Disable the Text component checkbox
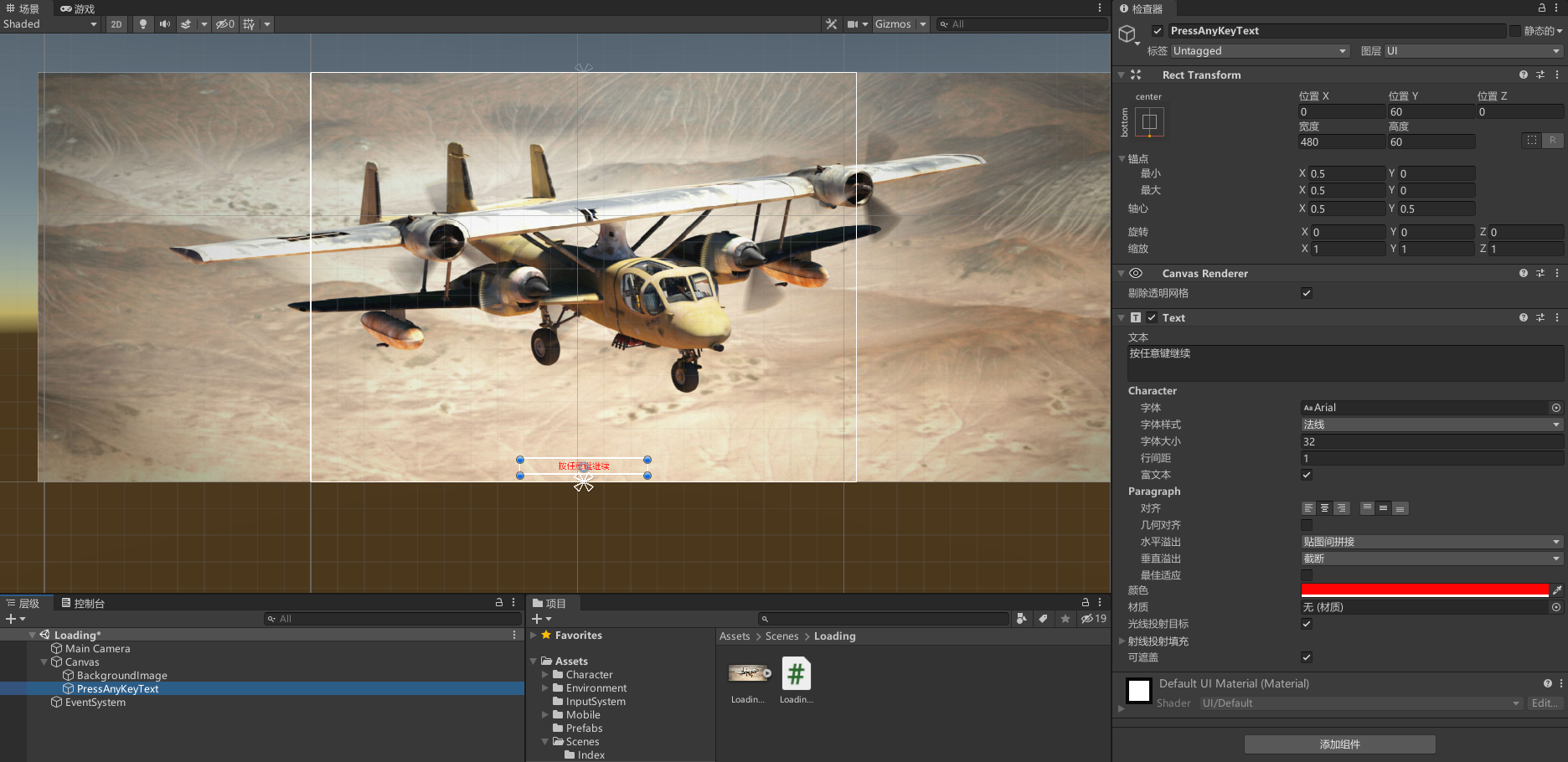This screenshot has height=762, width=1568. click(x=1152, y=317)
